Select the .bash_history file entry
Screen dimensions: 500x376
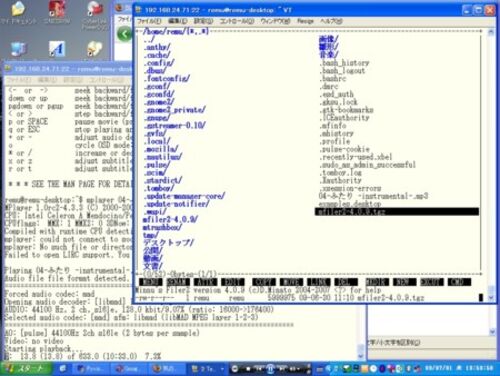pyautogui.click(x=344, y=63)
